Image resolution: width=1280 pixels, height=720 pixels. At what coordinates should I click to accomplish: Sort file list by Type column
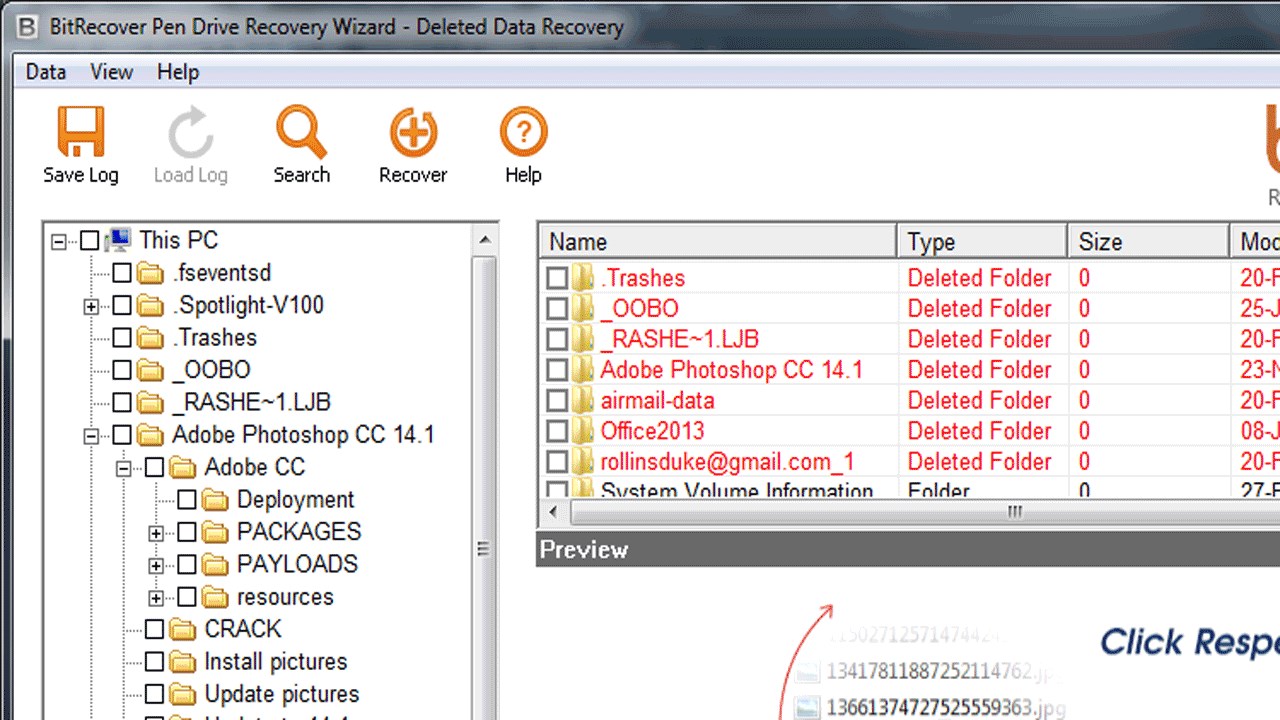982,241
